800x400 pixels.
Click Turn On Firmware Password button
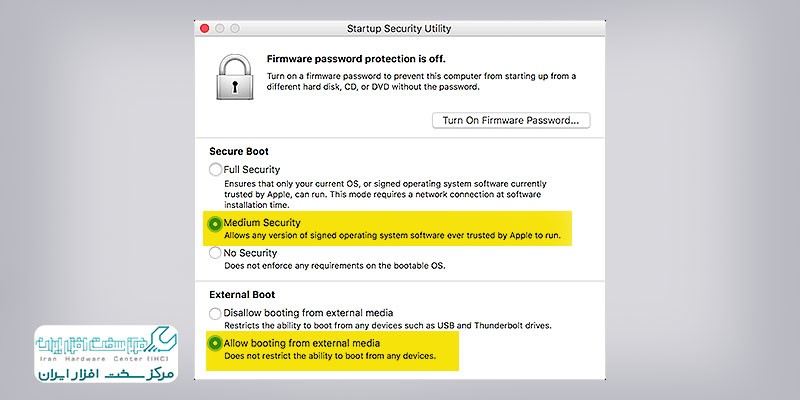coord(511,120)
